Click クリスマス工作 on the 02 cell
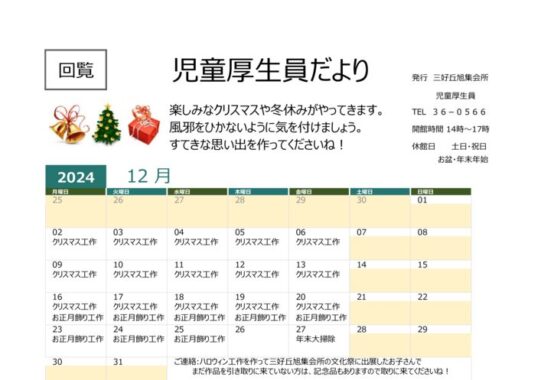The image size is (554, 380). pos(74,242)
